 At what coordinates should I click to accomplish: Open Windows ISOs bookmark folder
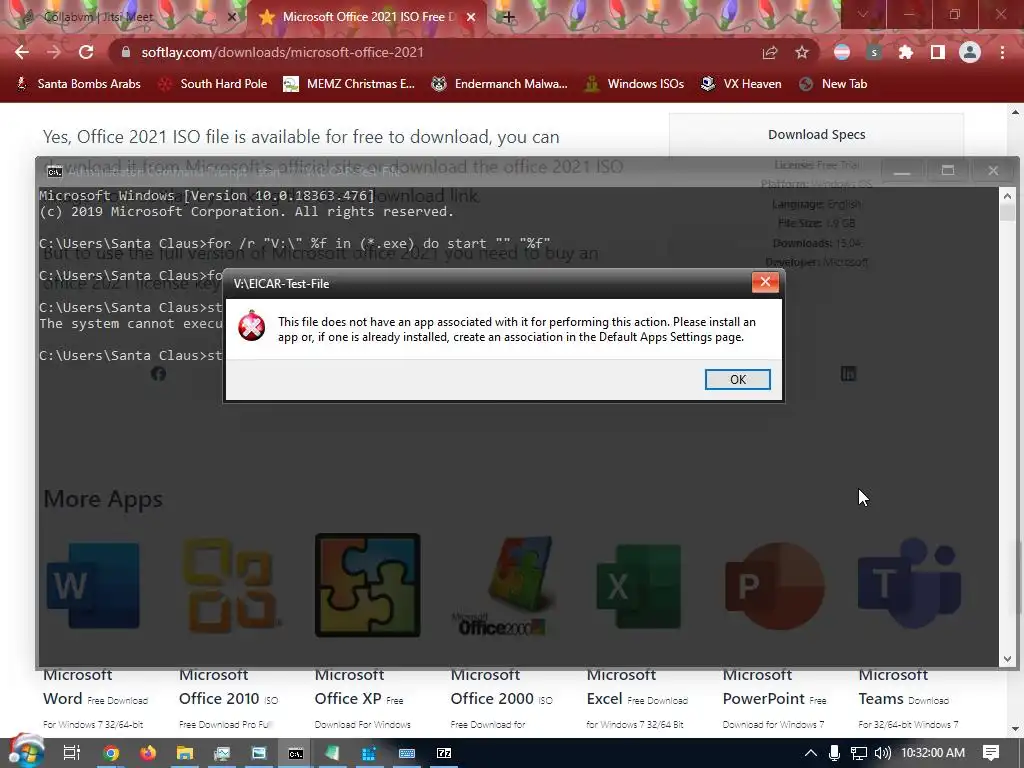click(634, 84)
